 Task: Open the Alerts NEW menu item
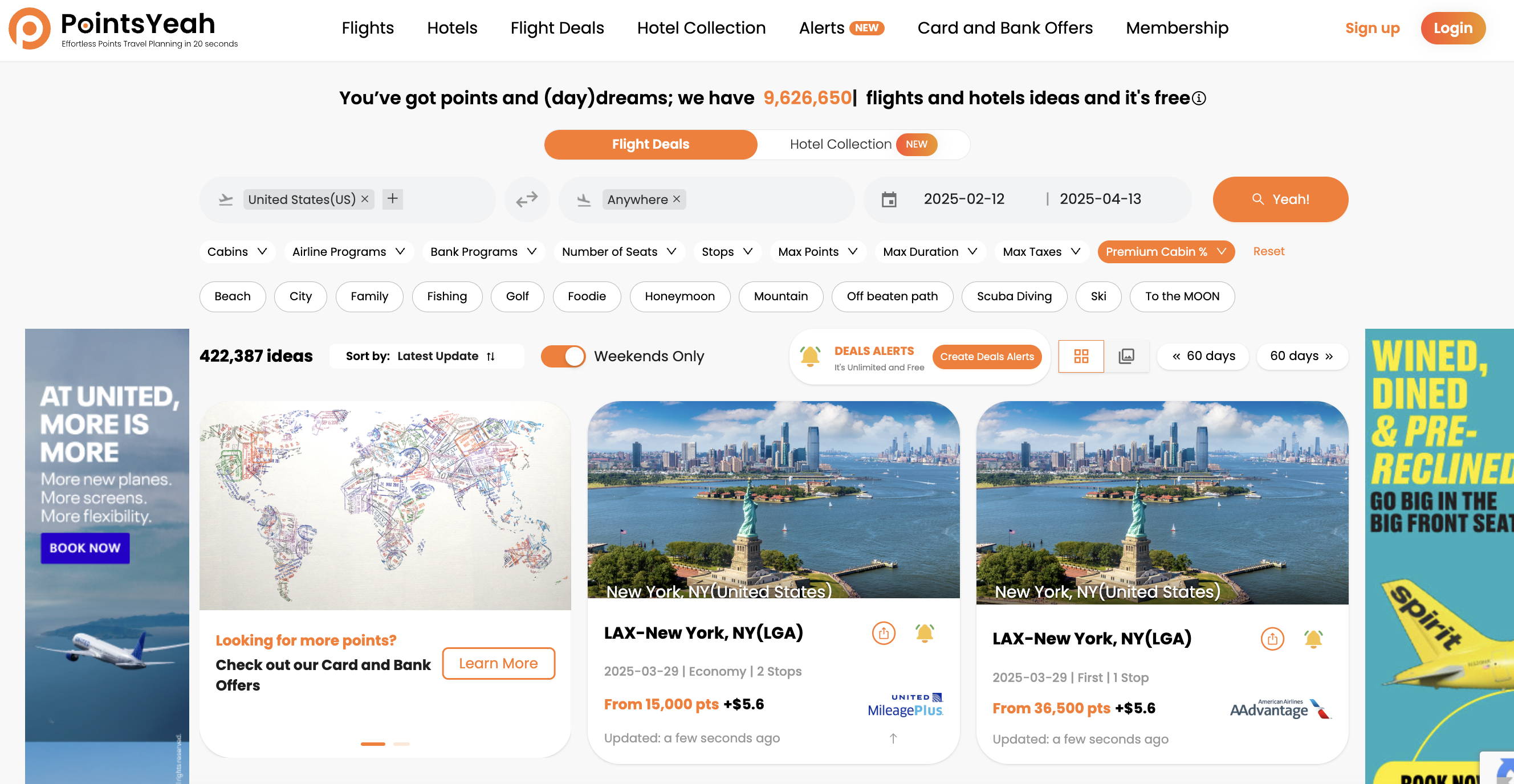coord(841,28)
